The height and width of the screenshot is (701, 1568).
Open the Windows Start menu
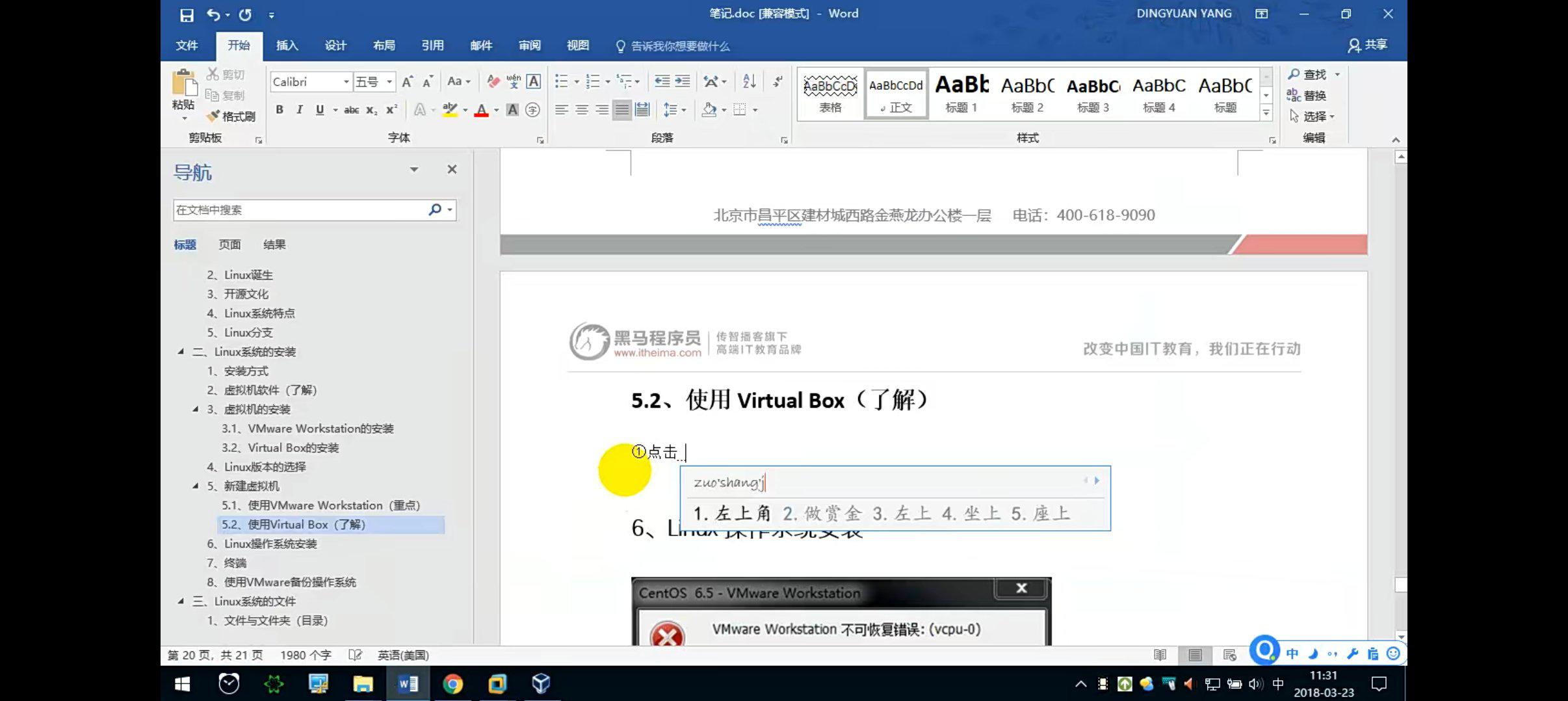click(x=183, y=683)
